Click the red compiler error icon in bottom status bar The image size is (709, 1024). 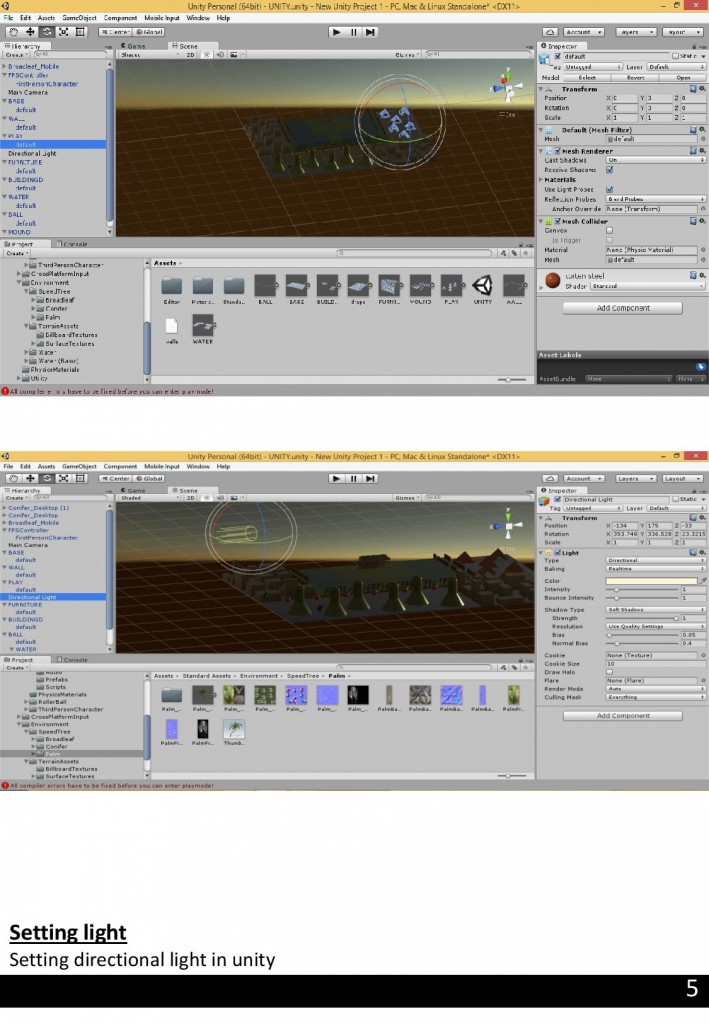(5, 785)
